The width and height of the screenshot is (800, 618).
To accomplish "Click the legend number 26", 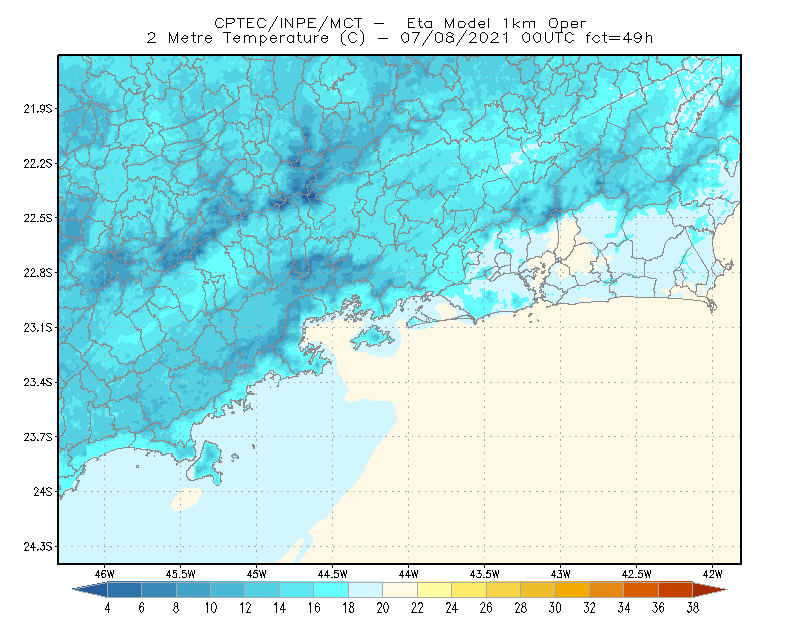I will pyautogui.click(x=486, y=608).
